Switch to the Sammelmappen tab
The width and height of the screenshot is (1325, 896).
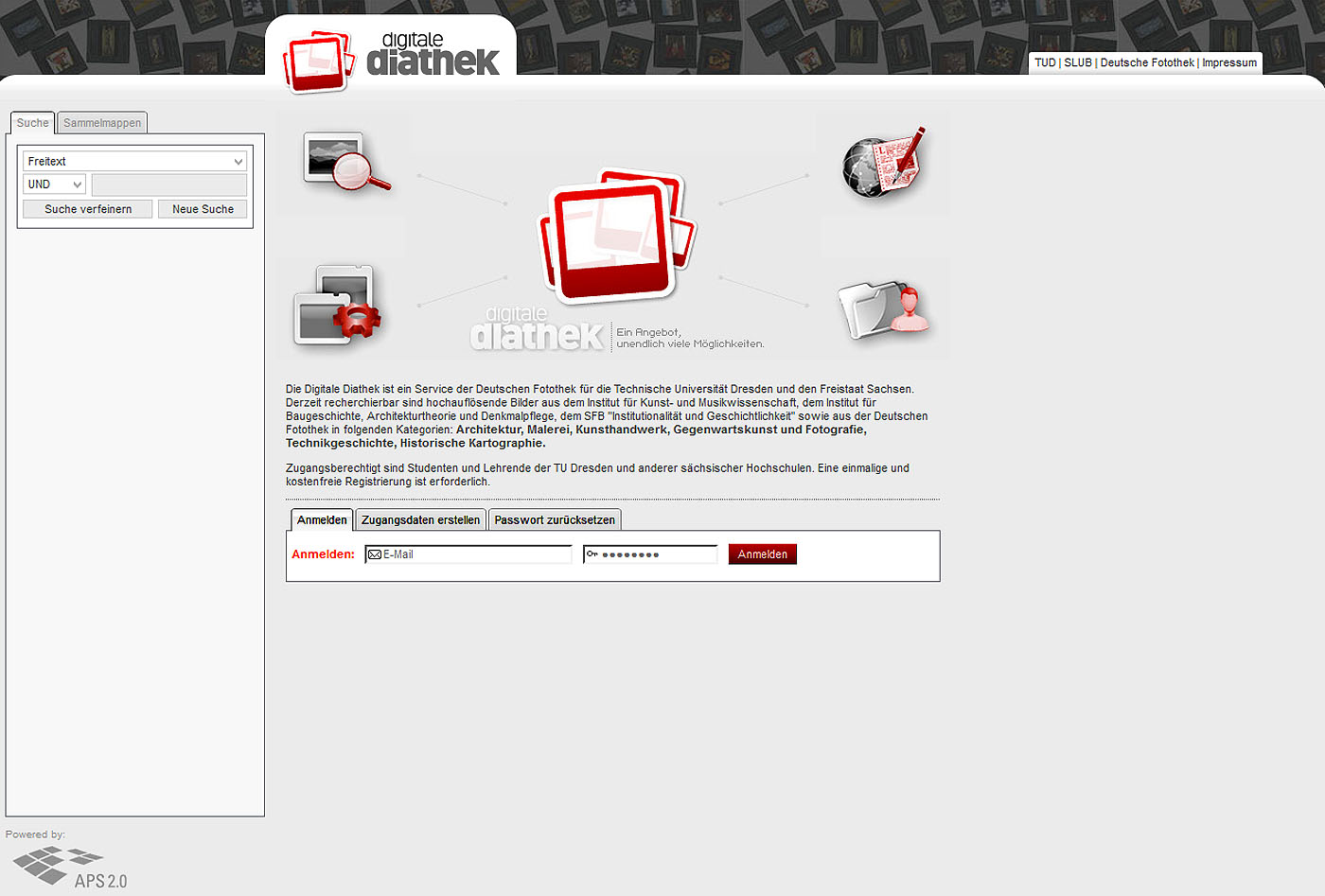tap(101, 122)
